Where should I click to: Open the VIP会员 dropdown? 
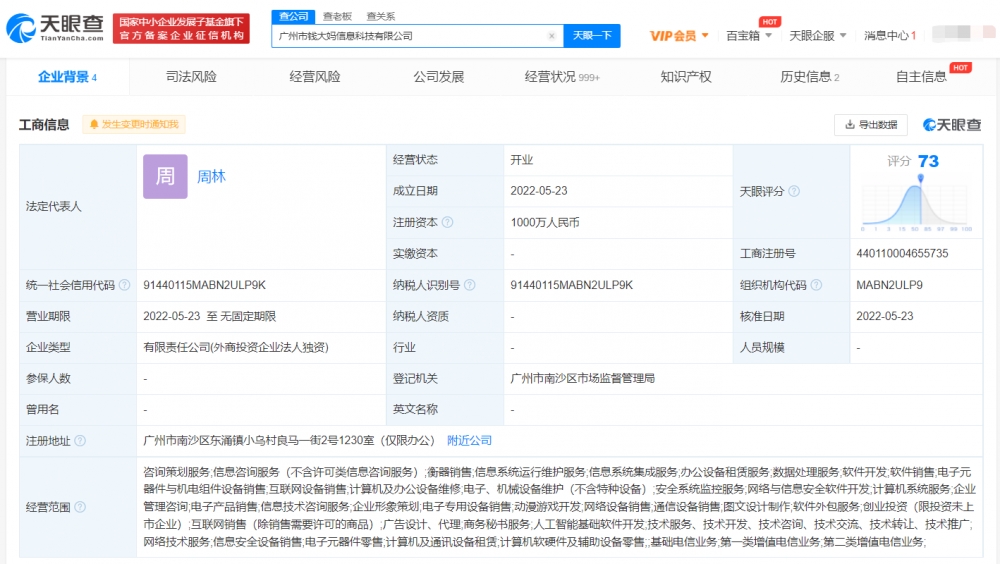coord(679,36)
